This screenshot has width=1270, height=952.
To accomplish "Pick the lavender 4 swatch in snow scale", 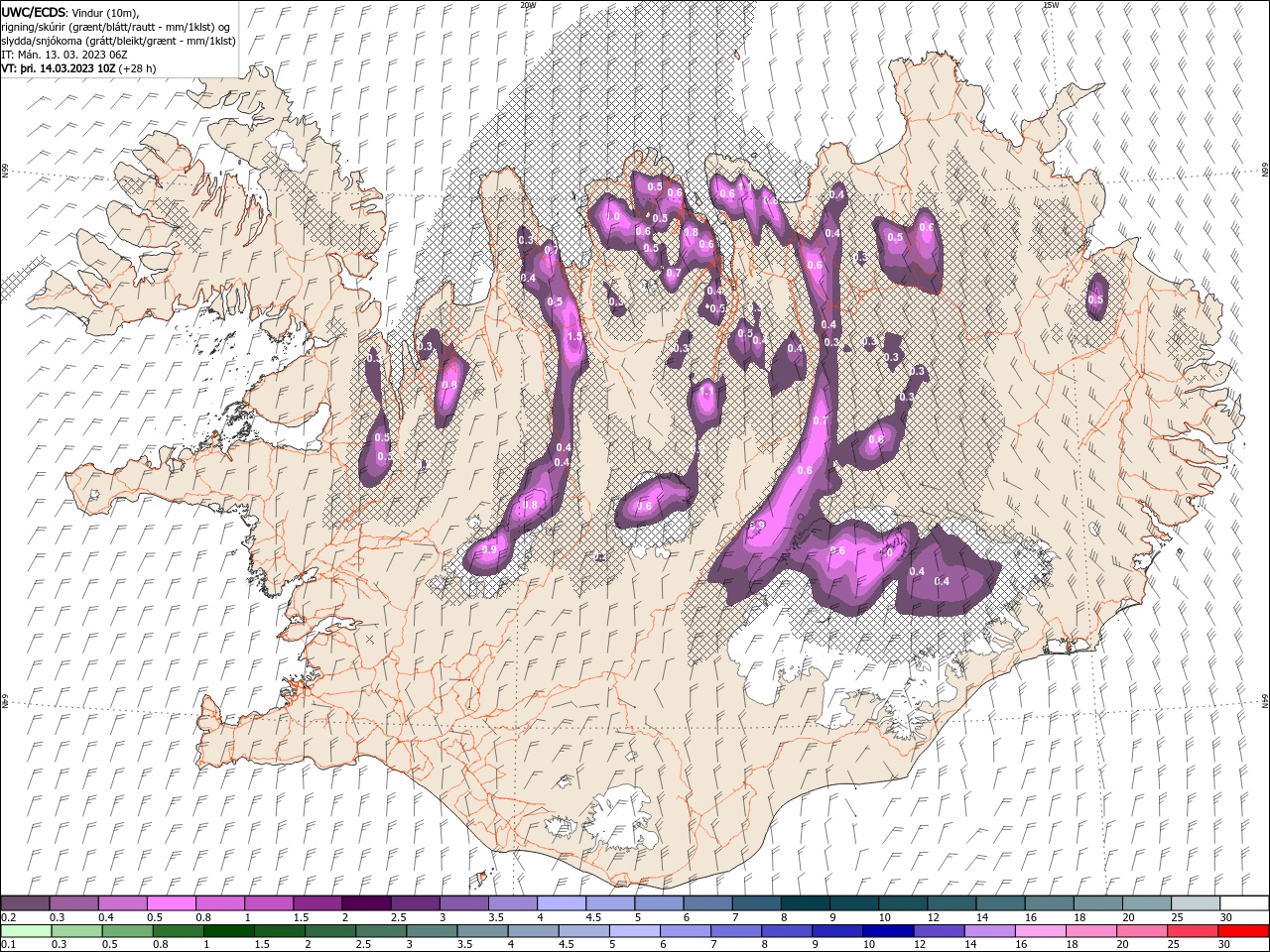I will (x=562, y=903).
